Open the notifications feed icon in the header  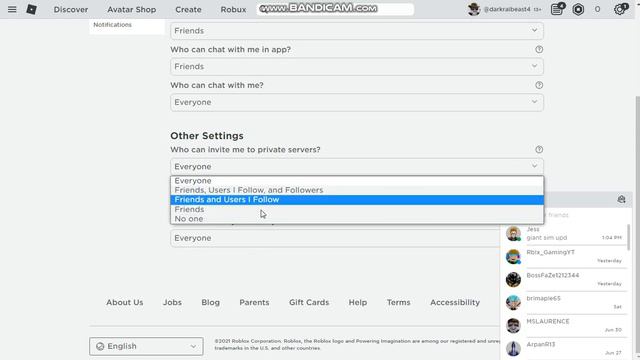557,9
